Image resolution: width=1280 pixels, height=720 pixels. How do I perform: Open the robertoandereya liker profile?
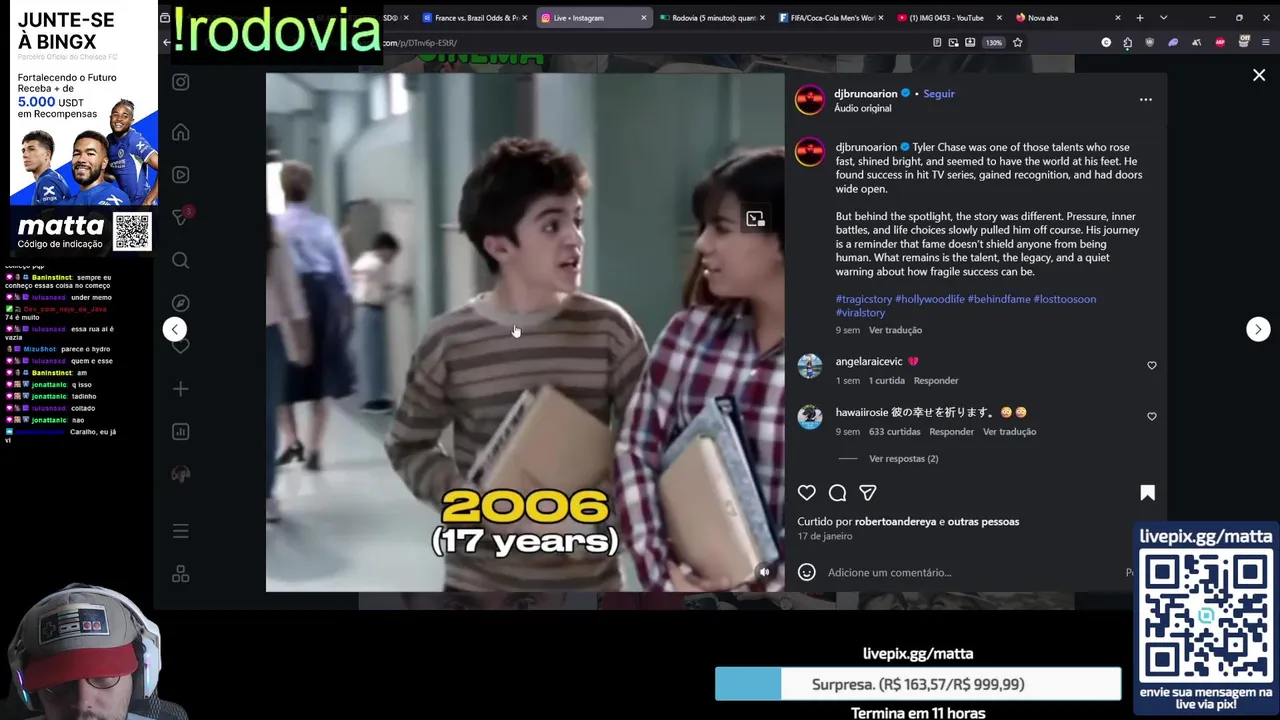(x=895, y=522)
